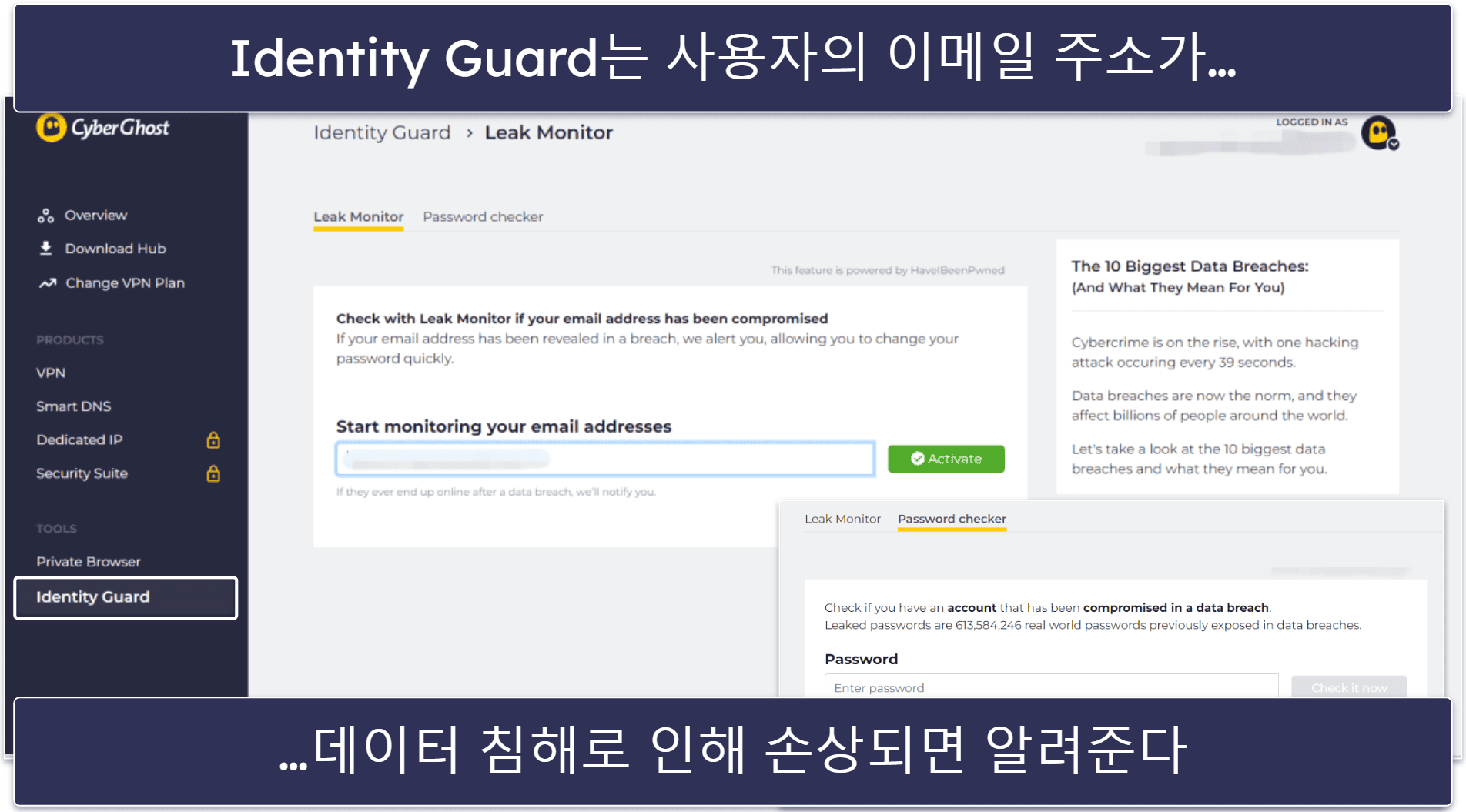
Task: Open Overview in the sidebar
Action: point(95,216)
